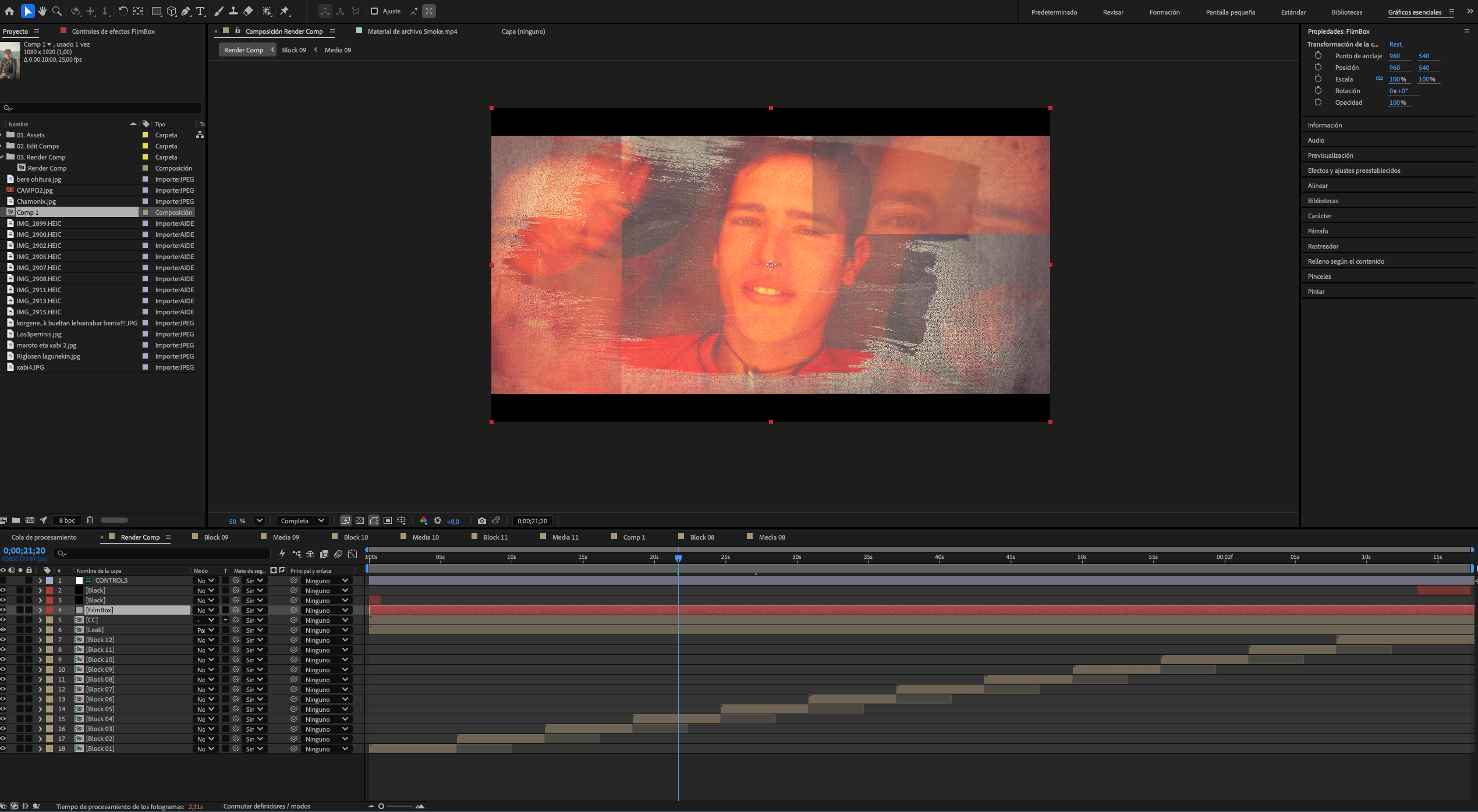The image size is (1478, 812).
Task: Open the composition flowchart mini icon
Action: coord(296,554)
